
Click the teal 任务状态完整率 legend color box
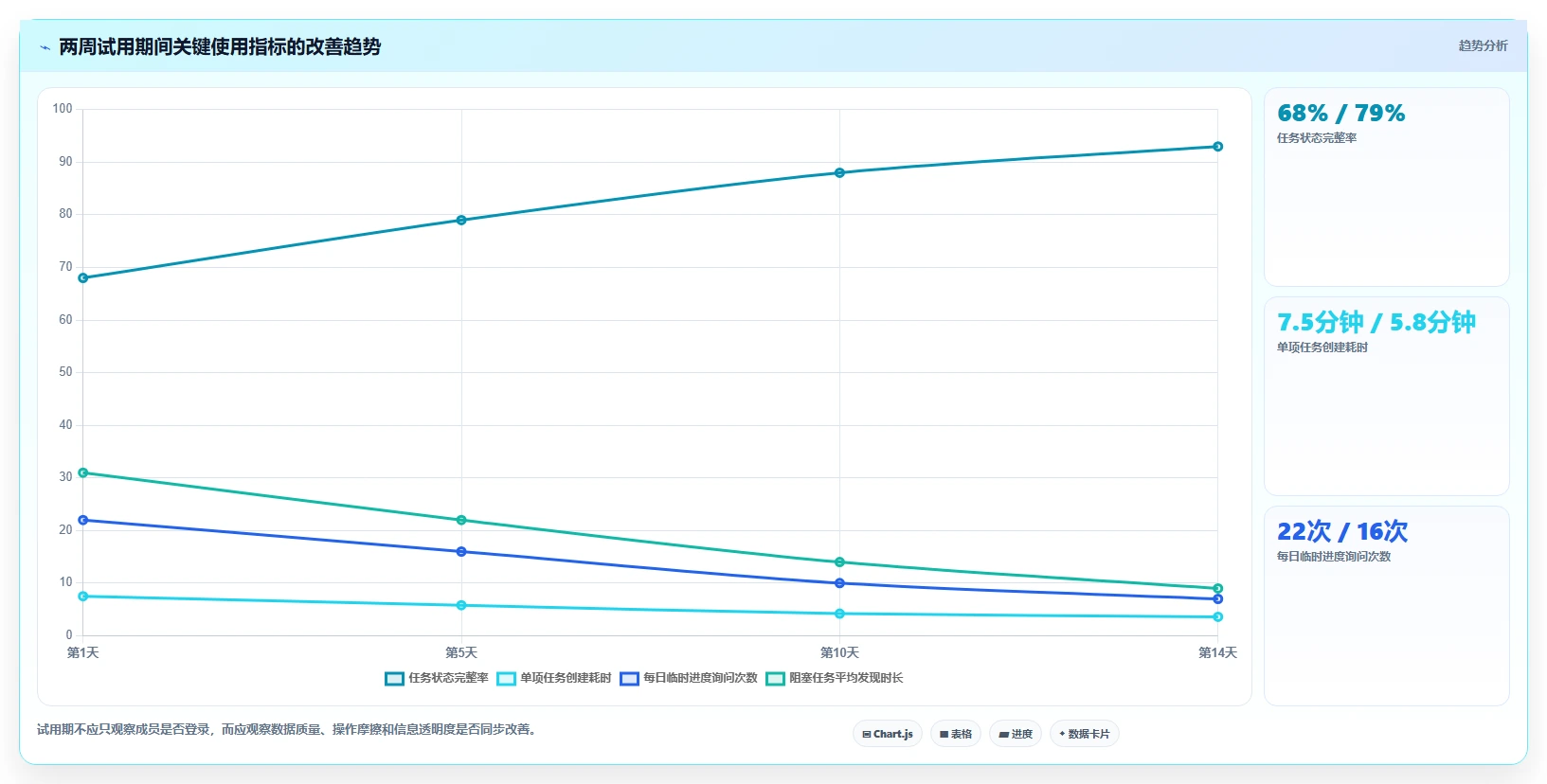(394, 678)
